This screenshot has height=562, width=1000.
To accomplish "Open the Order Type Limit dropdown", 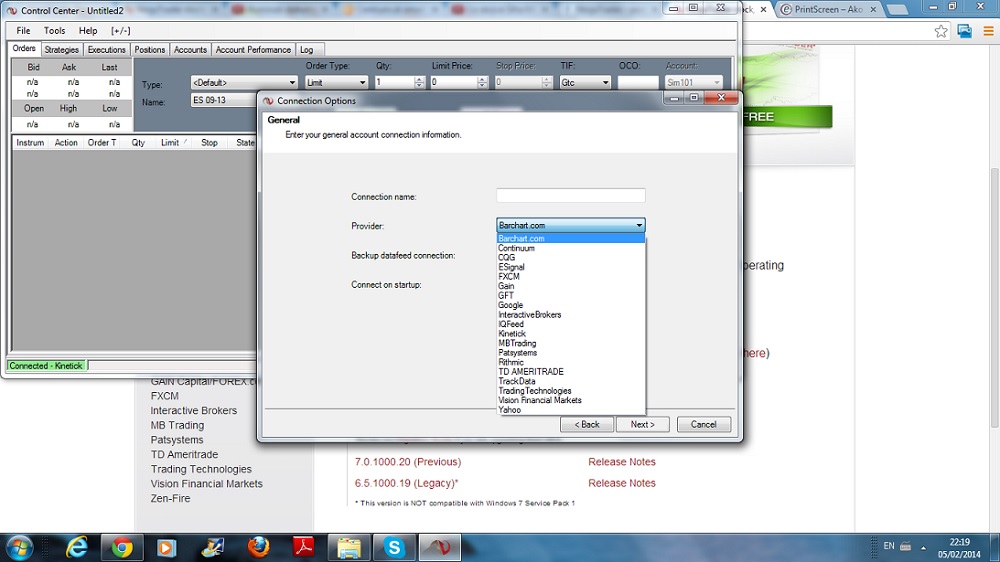I will point(336,82).
